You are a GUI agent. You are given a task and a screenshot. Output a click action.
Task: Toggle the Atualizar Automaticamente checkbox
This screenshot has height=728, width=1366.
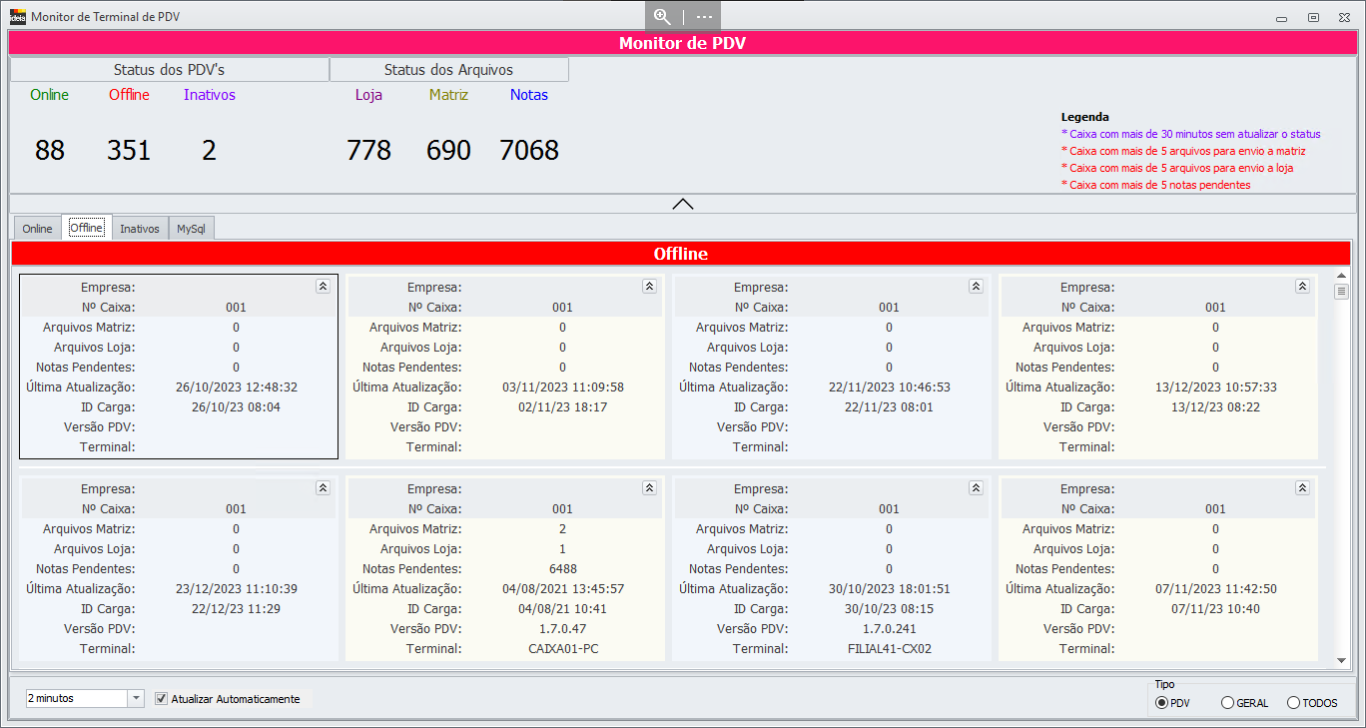162,699
